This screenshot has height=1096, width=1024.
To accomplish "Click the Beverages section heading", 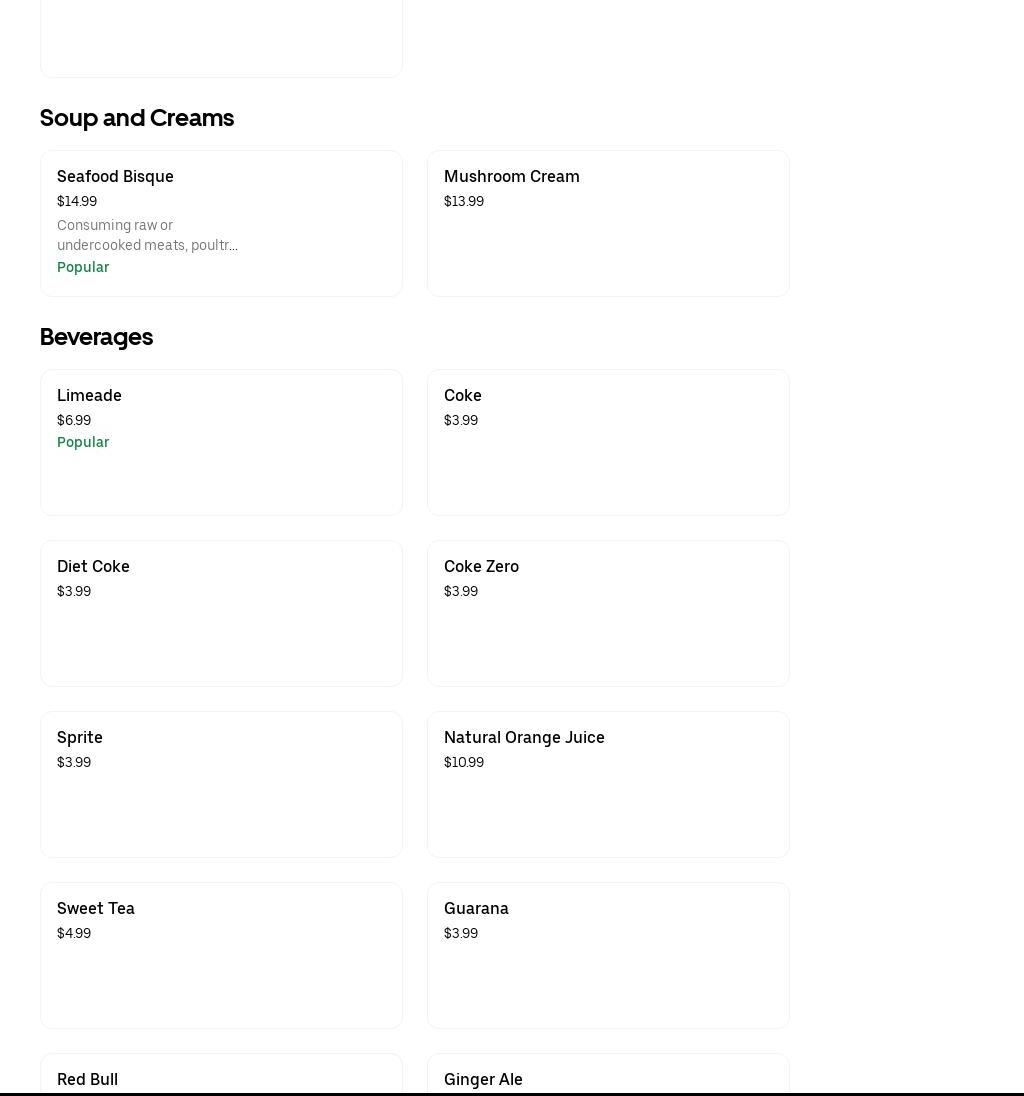I will tap(96, 337).
